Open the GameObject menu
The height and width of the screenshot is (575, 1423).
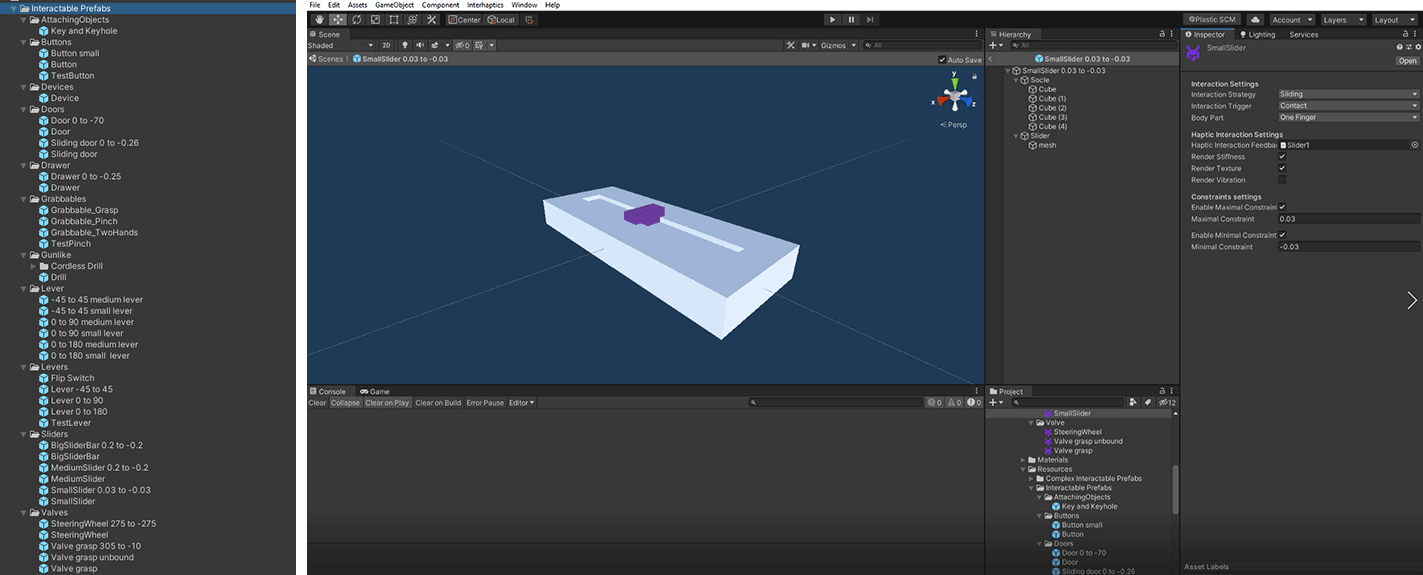point(394,5)
